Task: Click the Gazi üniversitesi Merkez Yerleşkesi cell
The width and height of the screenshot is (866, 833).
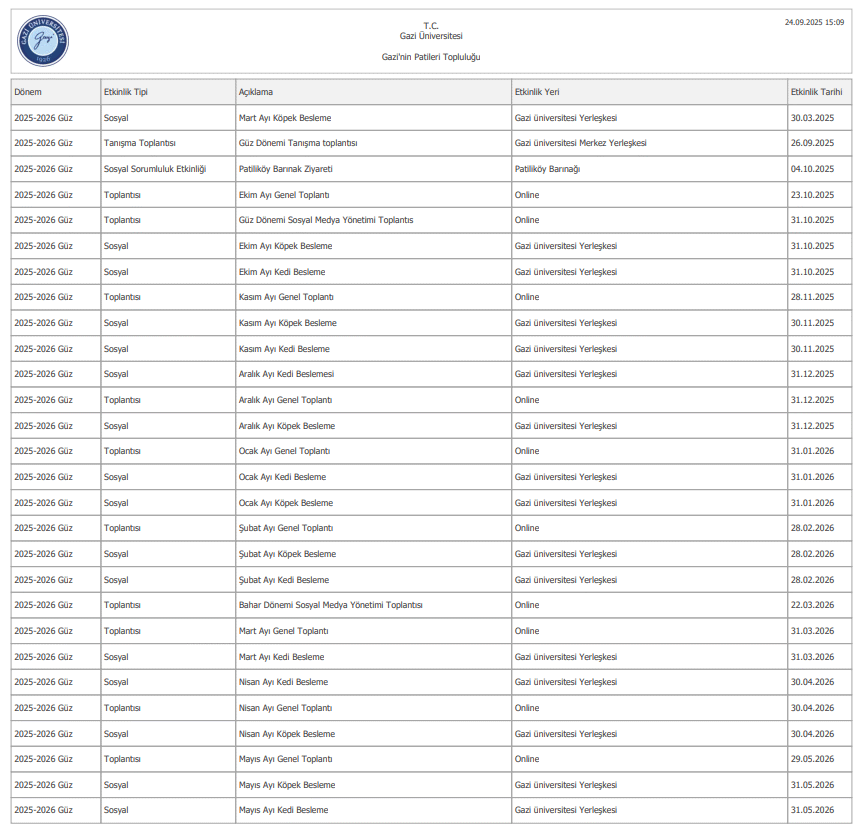Action: [580, 143]
